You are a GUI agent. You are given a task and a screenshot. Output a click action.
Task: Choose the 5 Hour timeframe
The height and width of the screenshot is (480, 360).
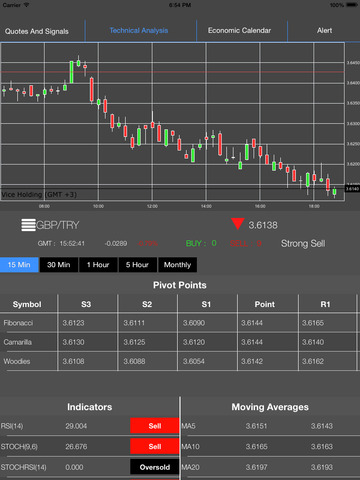pos(137,265)
